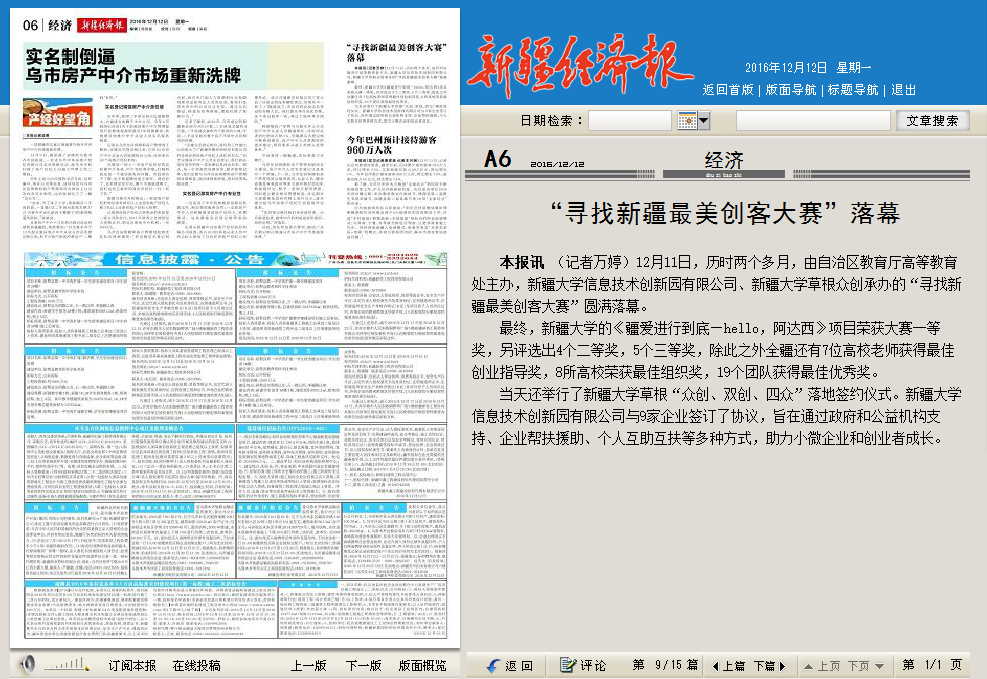This screenshot has width=987, height=679.
Task: Select headline 实名制倒逼乌市房产中介市场重新洗牌 on page
Action: (133, 66)
